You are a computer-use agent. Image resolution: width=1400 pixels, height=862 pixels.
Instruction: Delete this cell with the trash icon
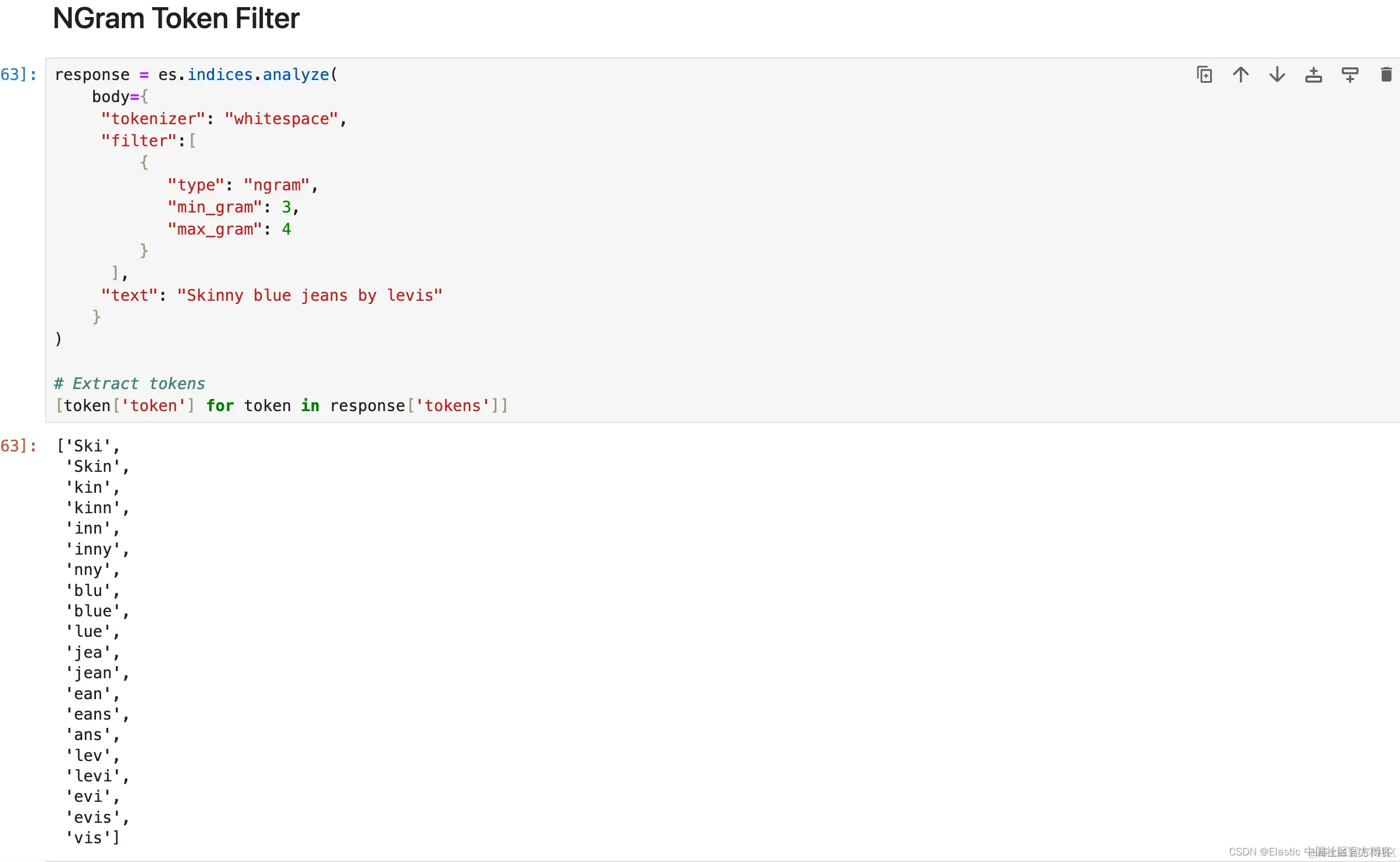1386,75
